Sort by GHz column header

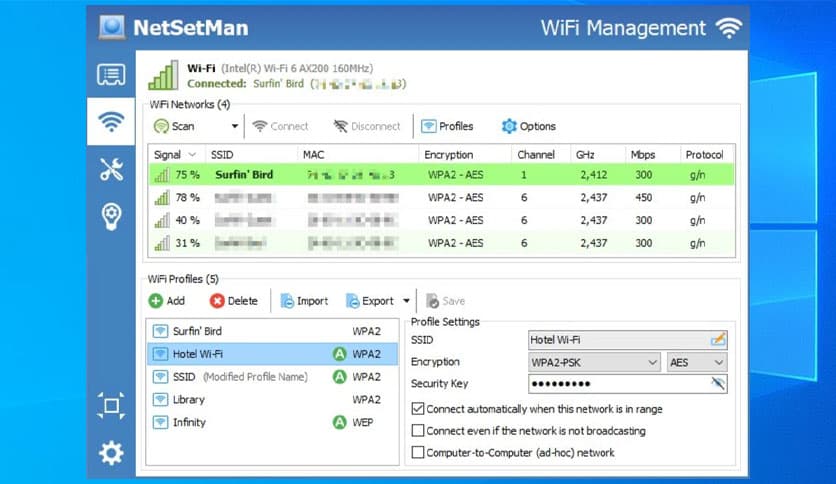(x=598, y=155)
